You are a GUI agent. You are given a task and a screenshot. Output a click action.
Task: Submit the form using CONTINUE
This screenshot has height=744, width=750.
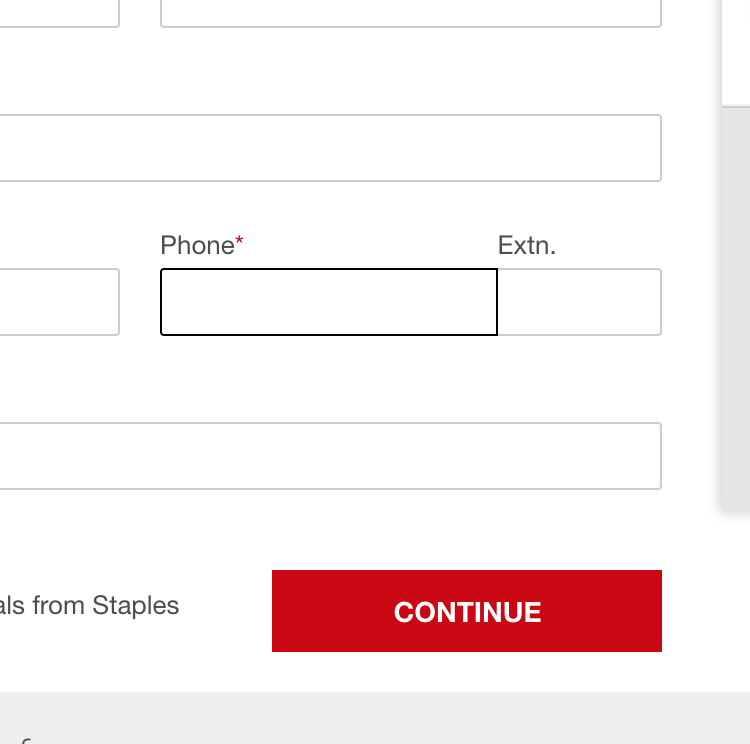[467, 611]
